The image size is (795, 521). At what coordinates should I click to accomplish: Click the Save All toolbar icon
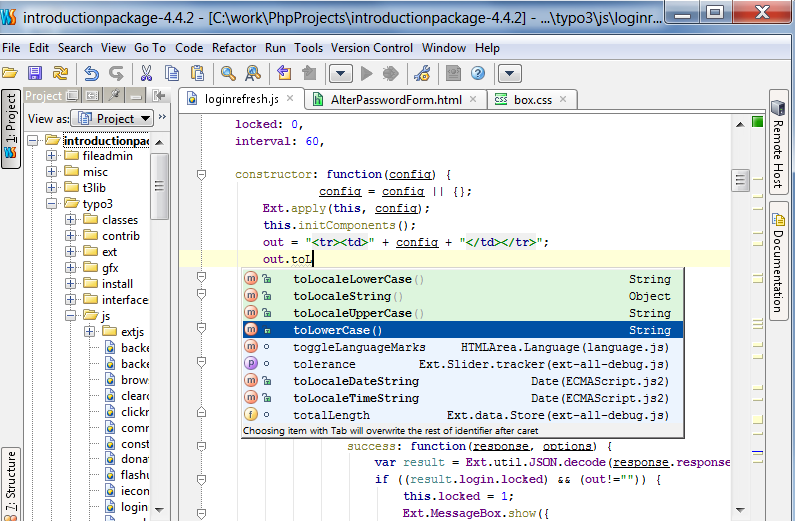tap(35, 73)
